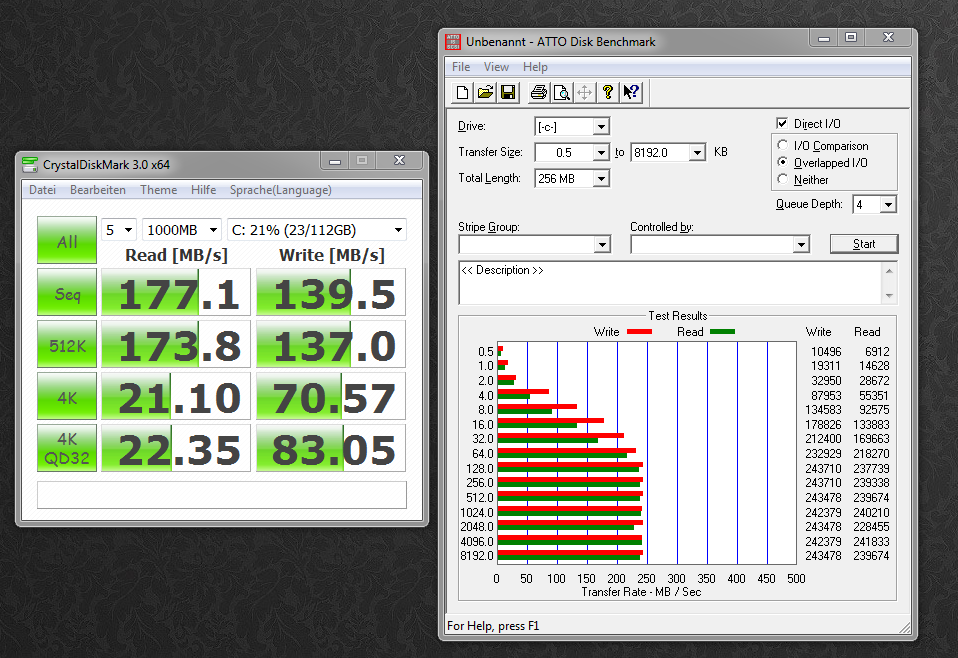
Task: Click the CrystalDiskMark title bar icon
Action: coord(29,164)
